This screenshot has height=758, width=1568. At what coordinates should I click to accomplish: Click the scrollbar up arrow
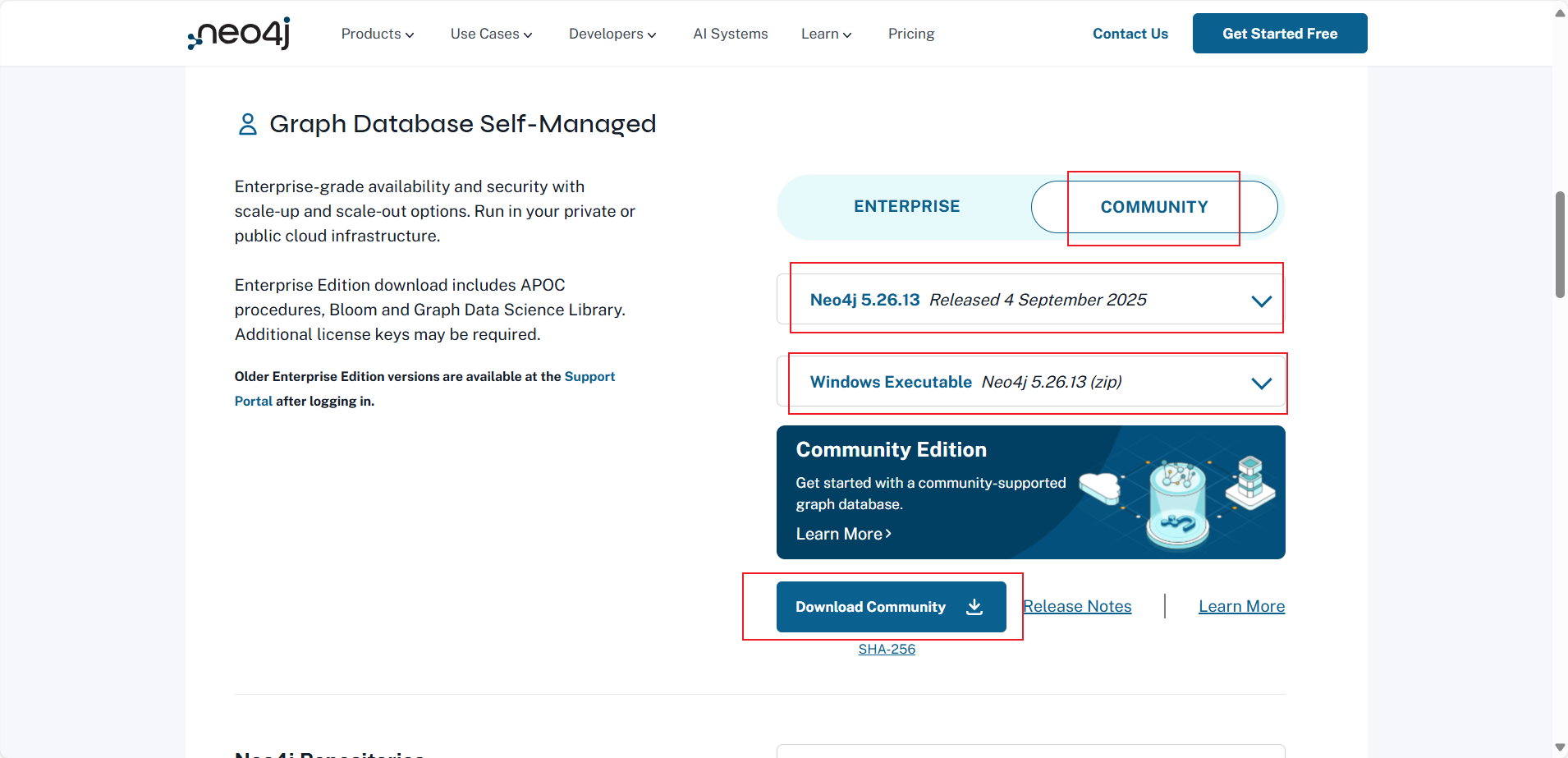coord(1560,13)
